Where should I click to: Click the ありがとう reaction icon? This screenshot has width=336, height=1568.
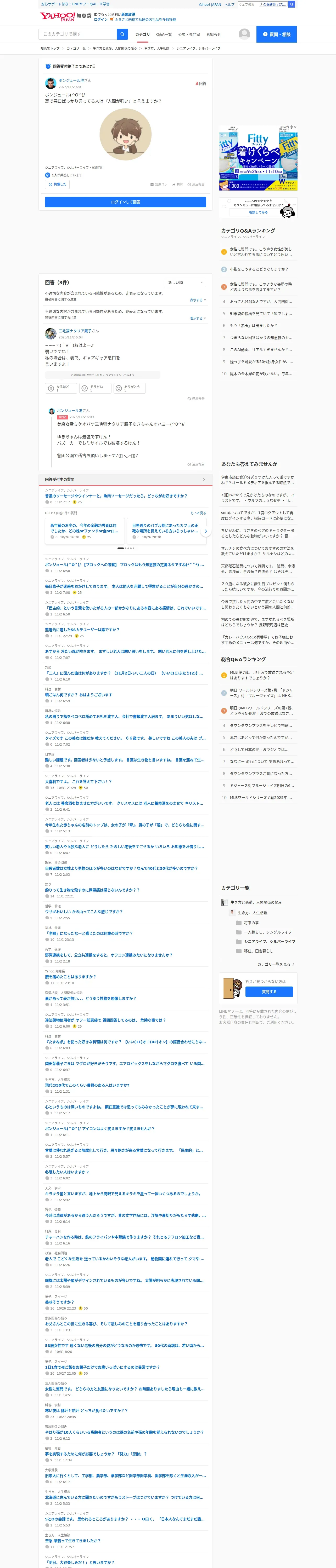click(119, 388)
